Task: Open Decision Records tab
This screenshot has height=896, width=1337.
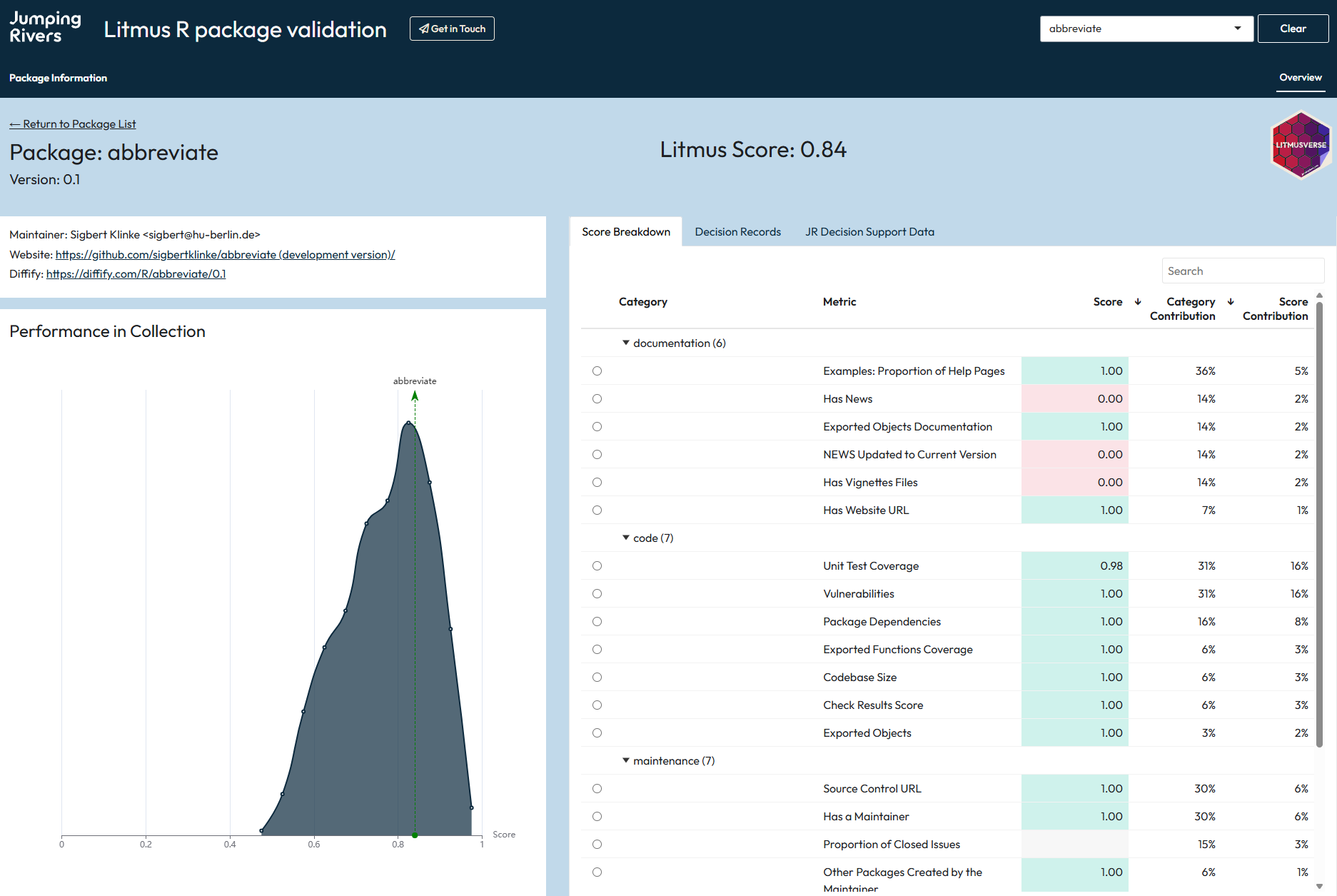Action: click(x=737, y=232)
